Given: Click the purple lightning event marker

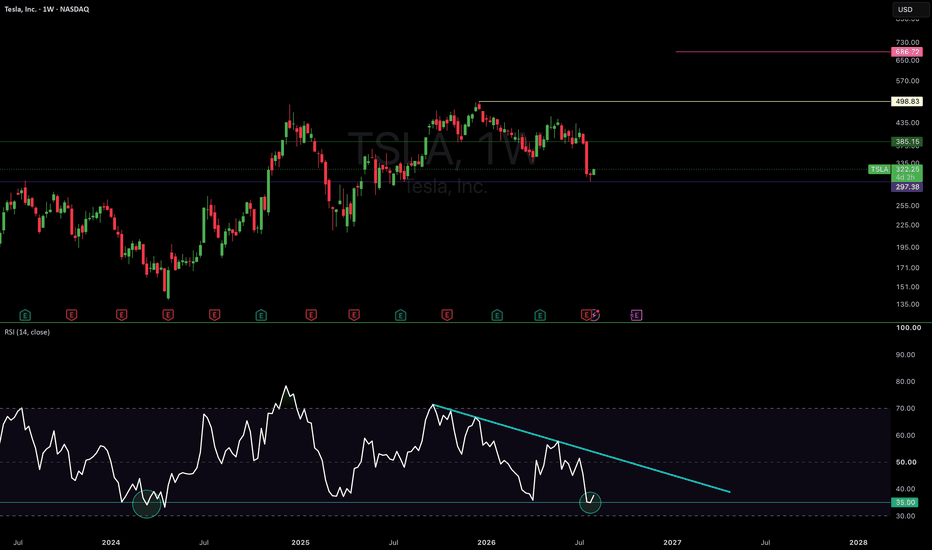Looking at the screenshot, I should point(595,315).
